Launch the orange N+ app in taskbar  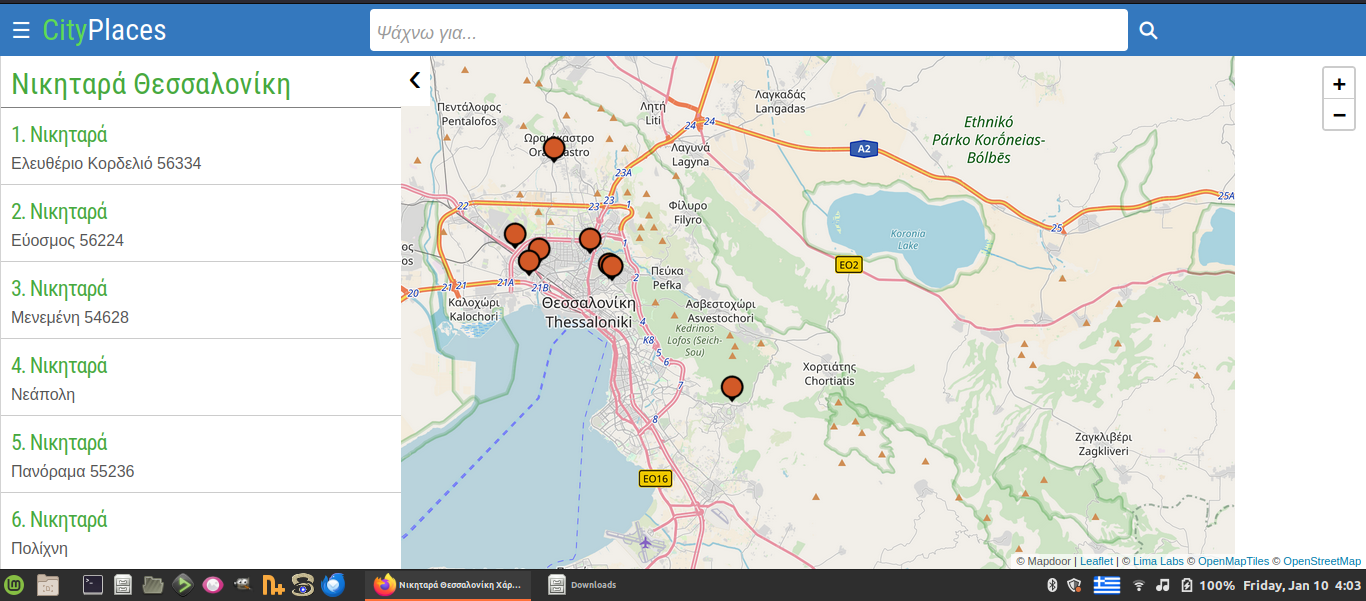pyautogui.click(x=273, y=585)
